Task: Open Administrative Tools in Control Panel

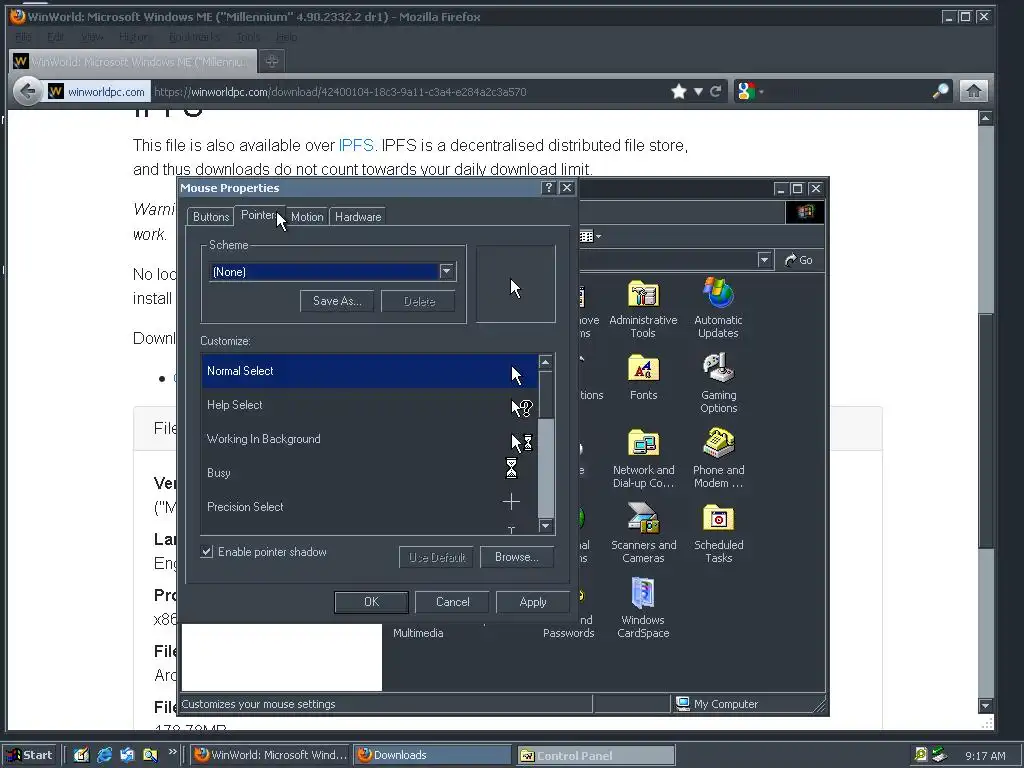Action: point(643,308)
